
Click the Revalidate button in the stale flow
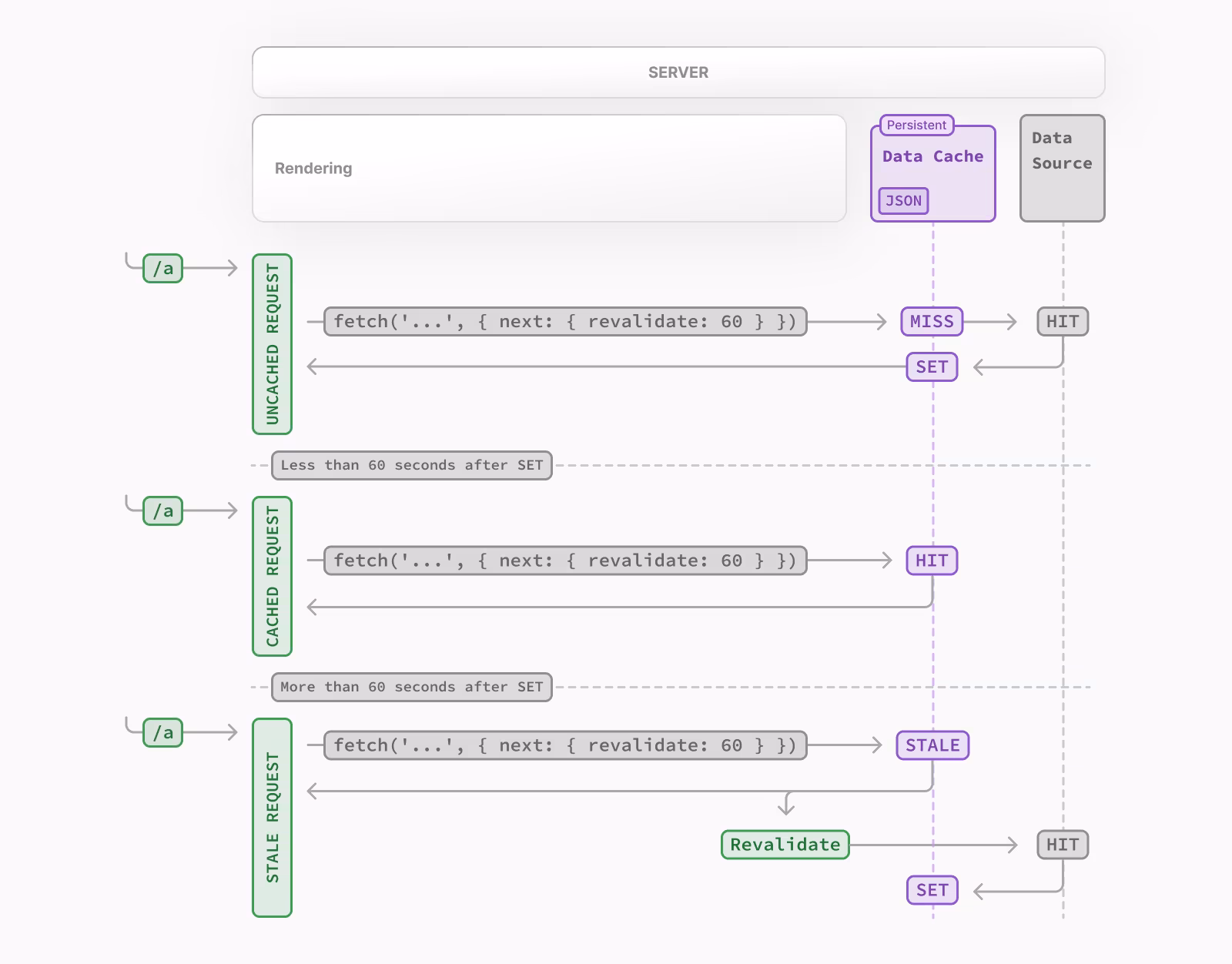(x=785, y=844)
